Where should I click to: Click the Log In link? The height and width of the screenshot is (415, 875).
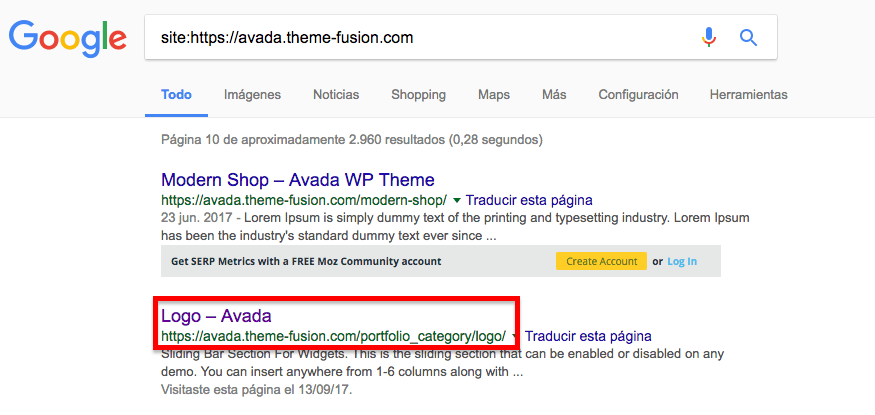(682, 261)
